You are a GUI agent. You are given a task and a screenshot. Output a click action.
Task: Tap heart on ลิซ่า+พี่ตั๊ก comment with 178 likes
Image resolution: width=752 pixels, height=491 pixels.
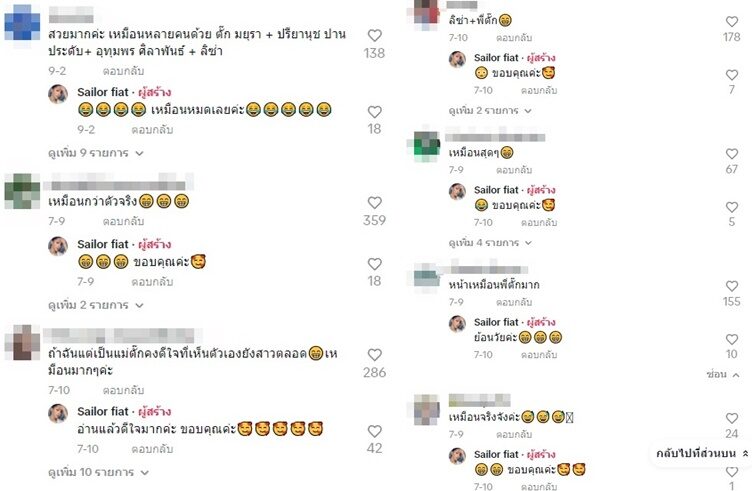pos(731,21)
